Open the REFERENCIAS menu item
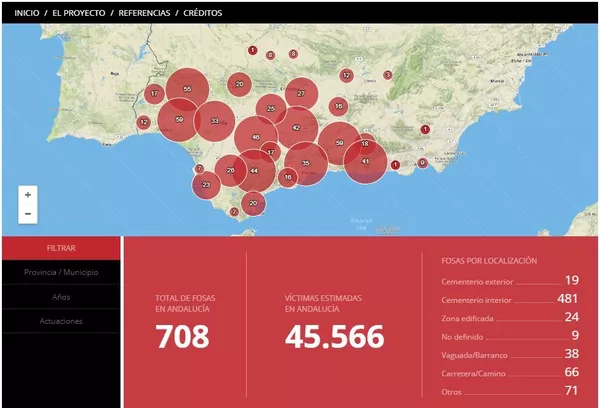 (144, 13)
